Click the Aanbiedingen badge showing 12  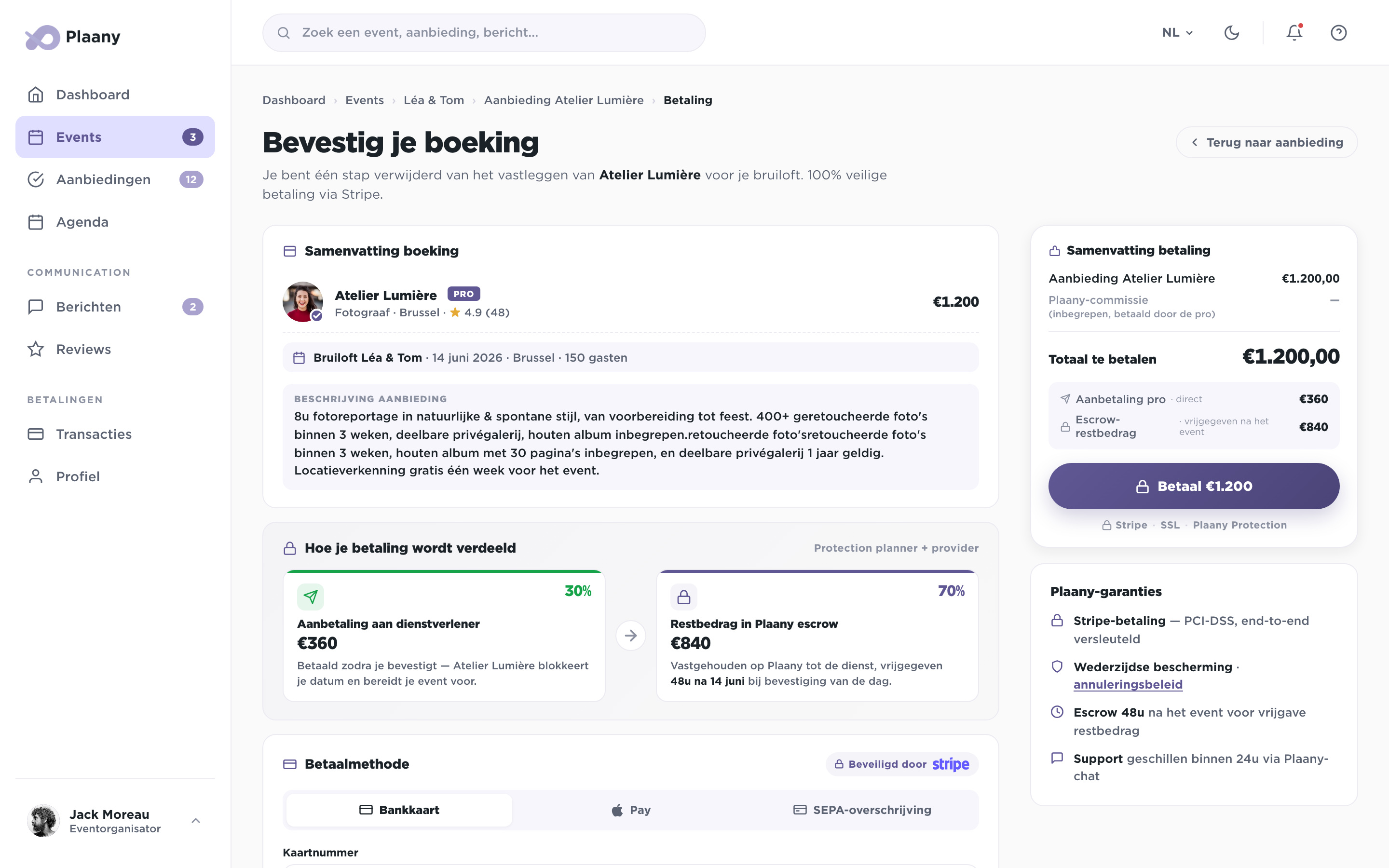[191, 180]
